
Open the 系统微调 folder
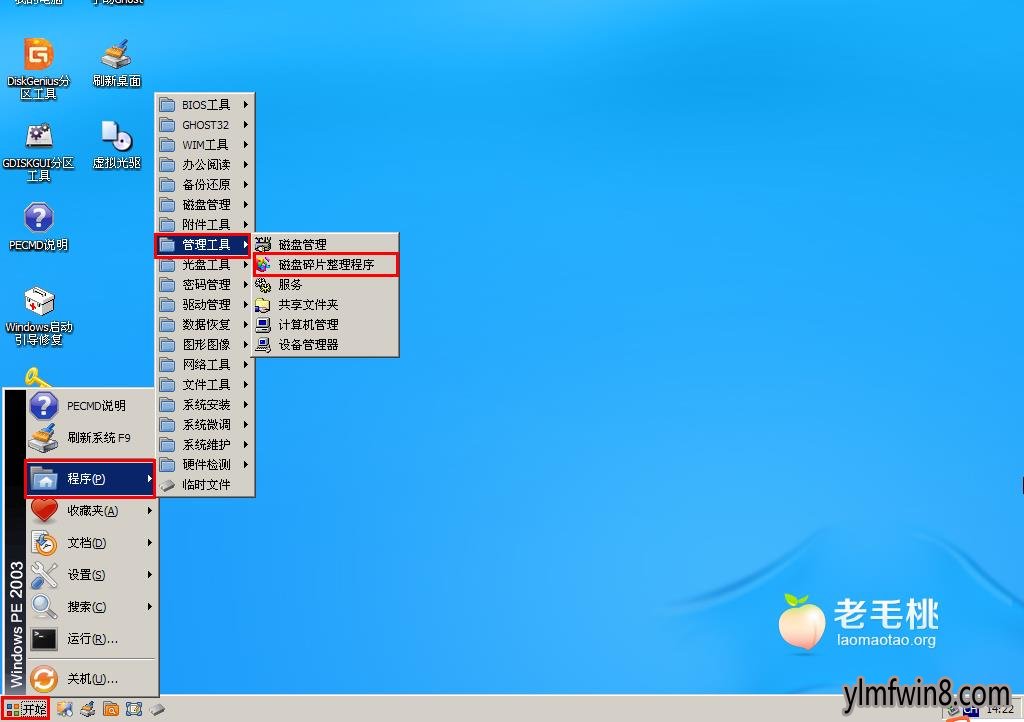tap(204, 424)
